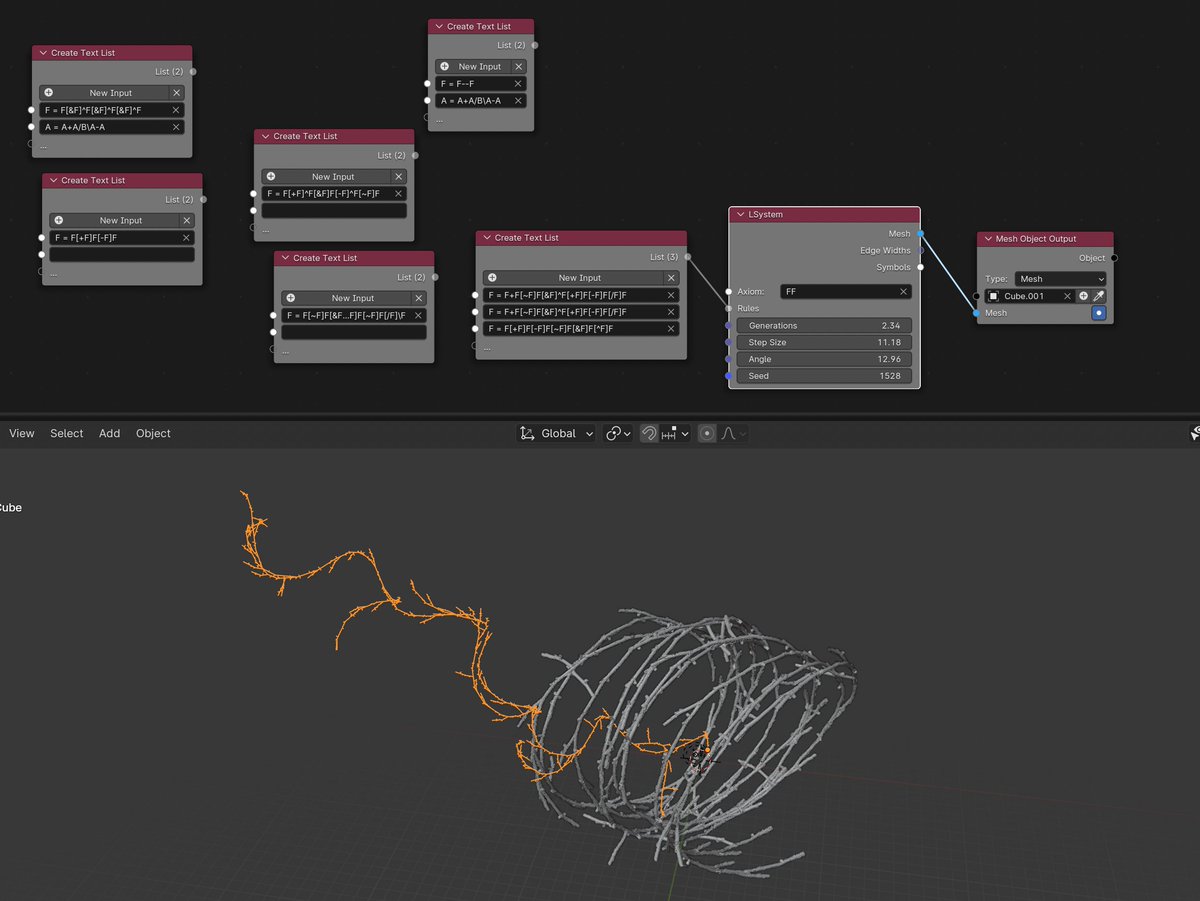
Task: Click the object icon left of Cube.001
Action: (x=994, y=296)
